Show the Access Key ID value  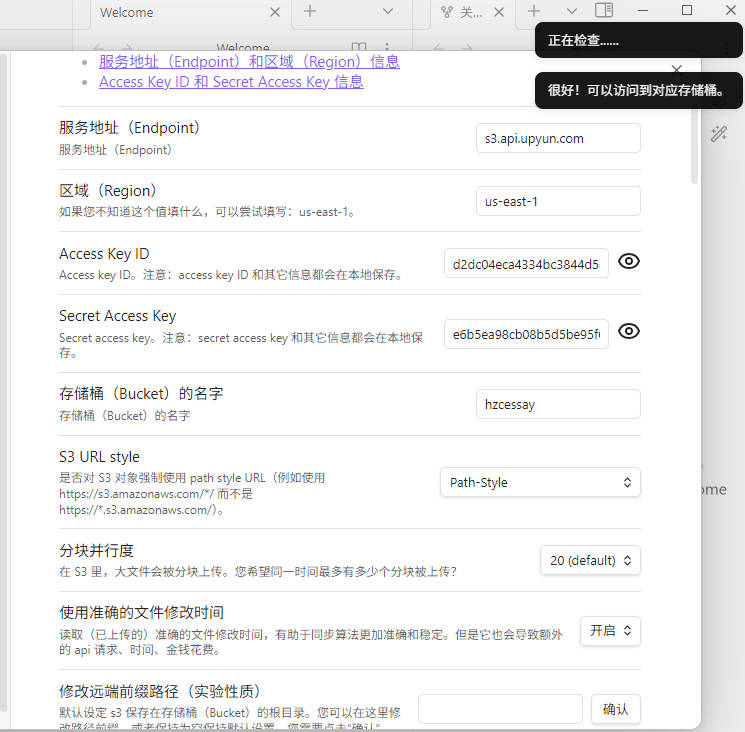(x=629, y=261)
